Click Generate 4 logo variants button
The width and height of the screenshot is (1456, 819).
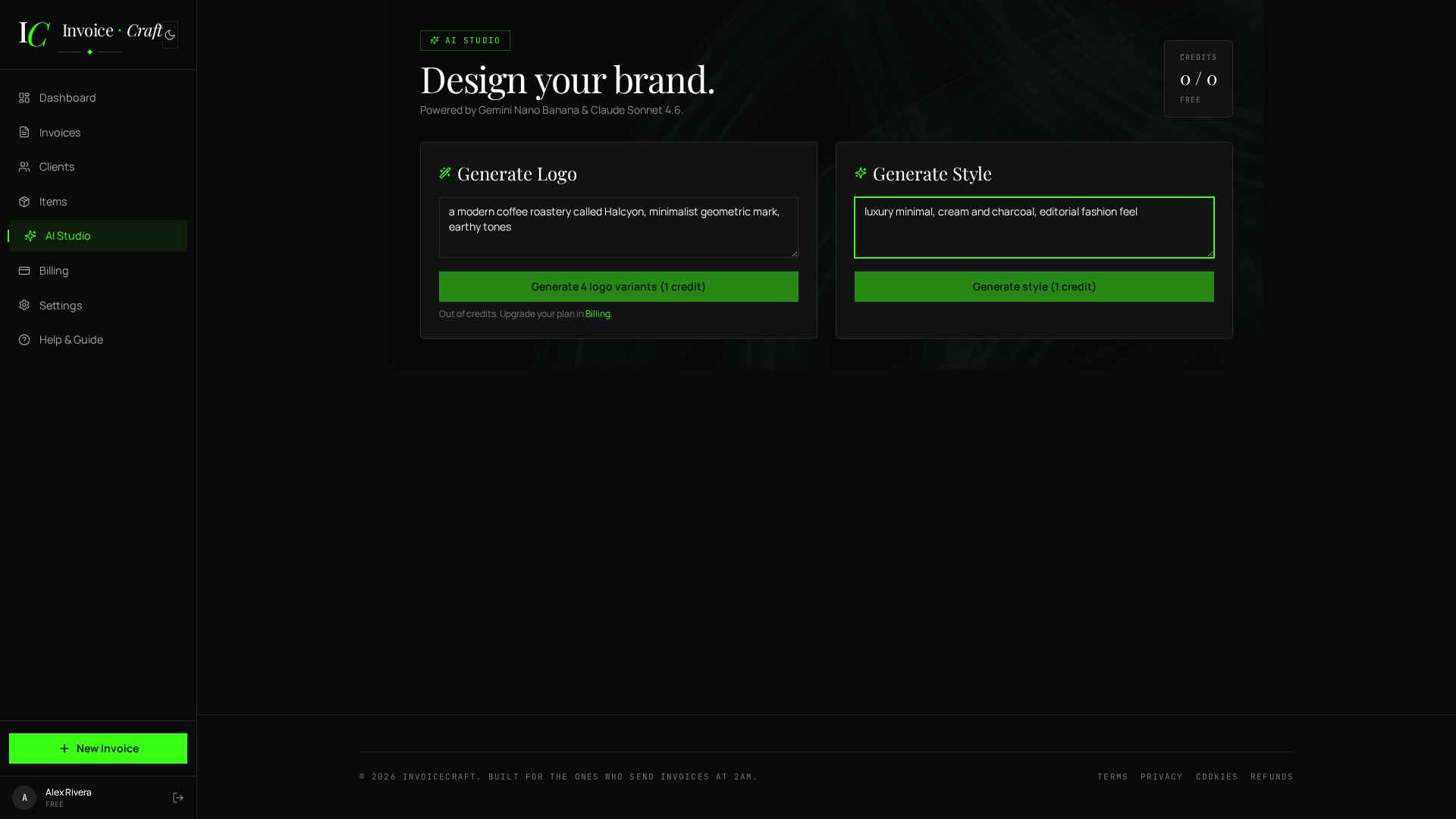619,287
